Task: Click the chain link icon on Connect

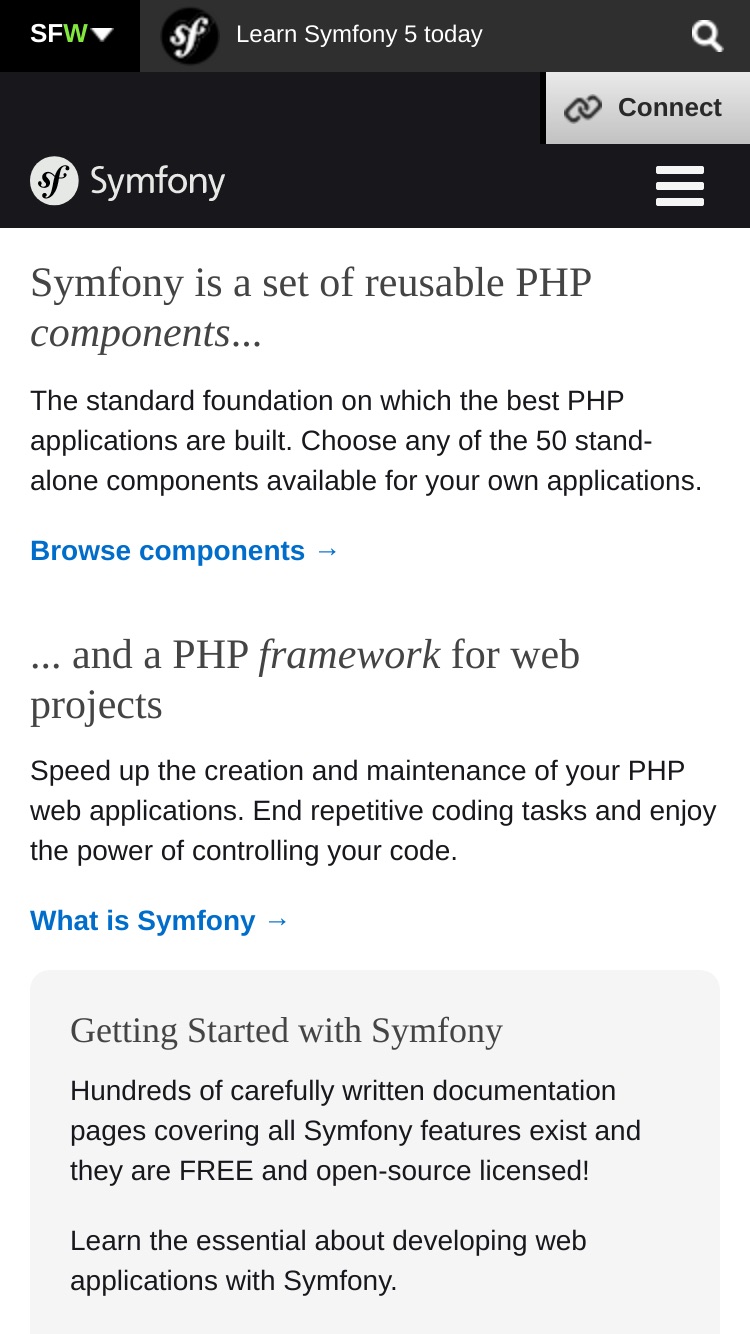Action: tap(583, 108)
